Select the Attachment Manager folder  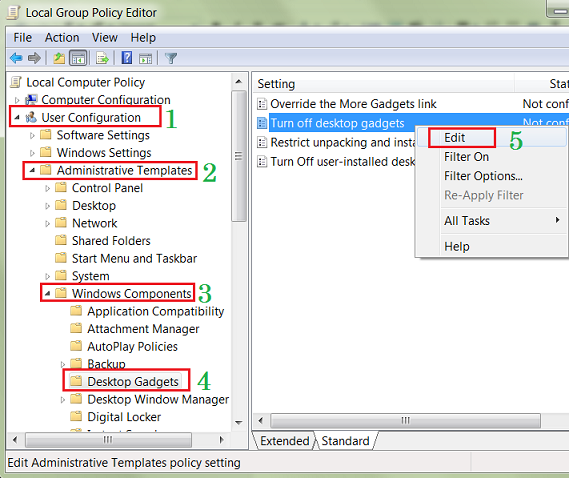(x=143, y=329)
